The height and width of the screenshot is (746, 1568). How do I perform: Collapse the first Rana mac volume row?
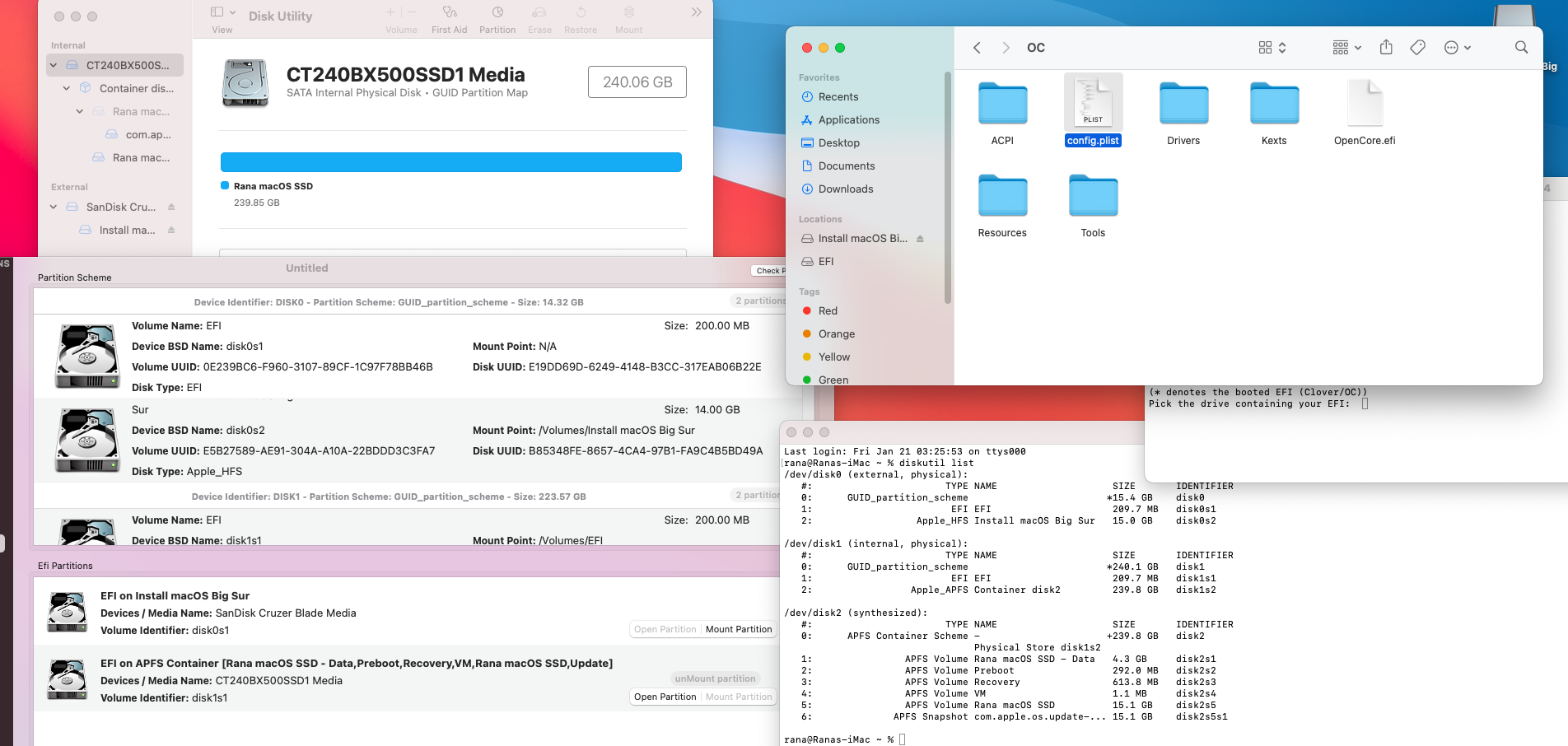click(x=80, y=111)
